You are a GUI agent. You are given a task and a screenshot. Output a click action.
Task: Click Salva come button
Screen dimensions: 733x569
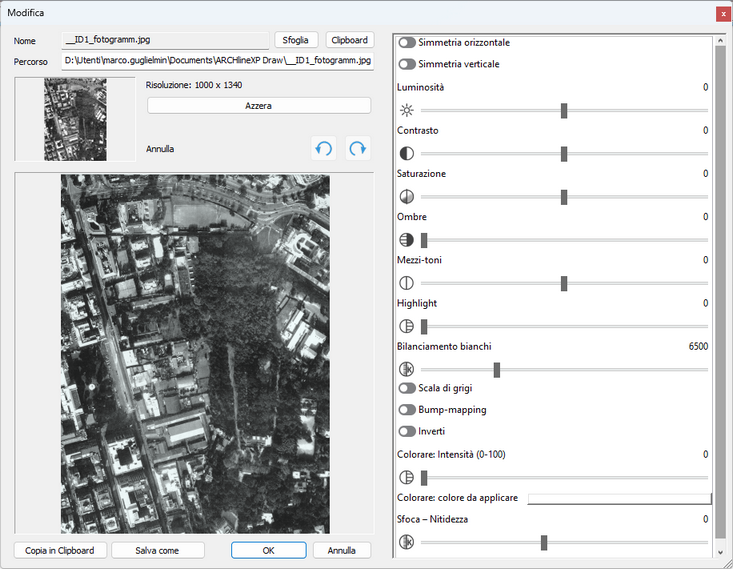pos(158,550)
